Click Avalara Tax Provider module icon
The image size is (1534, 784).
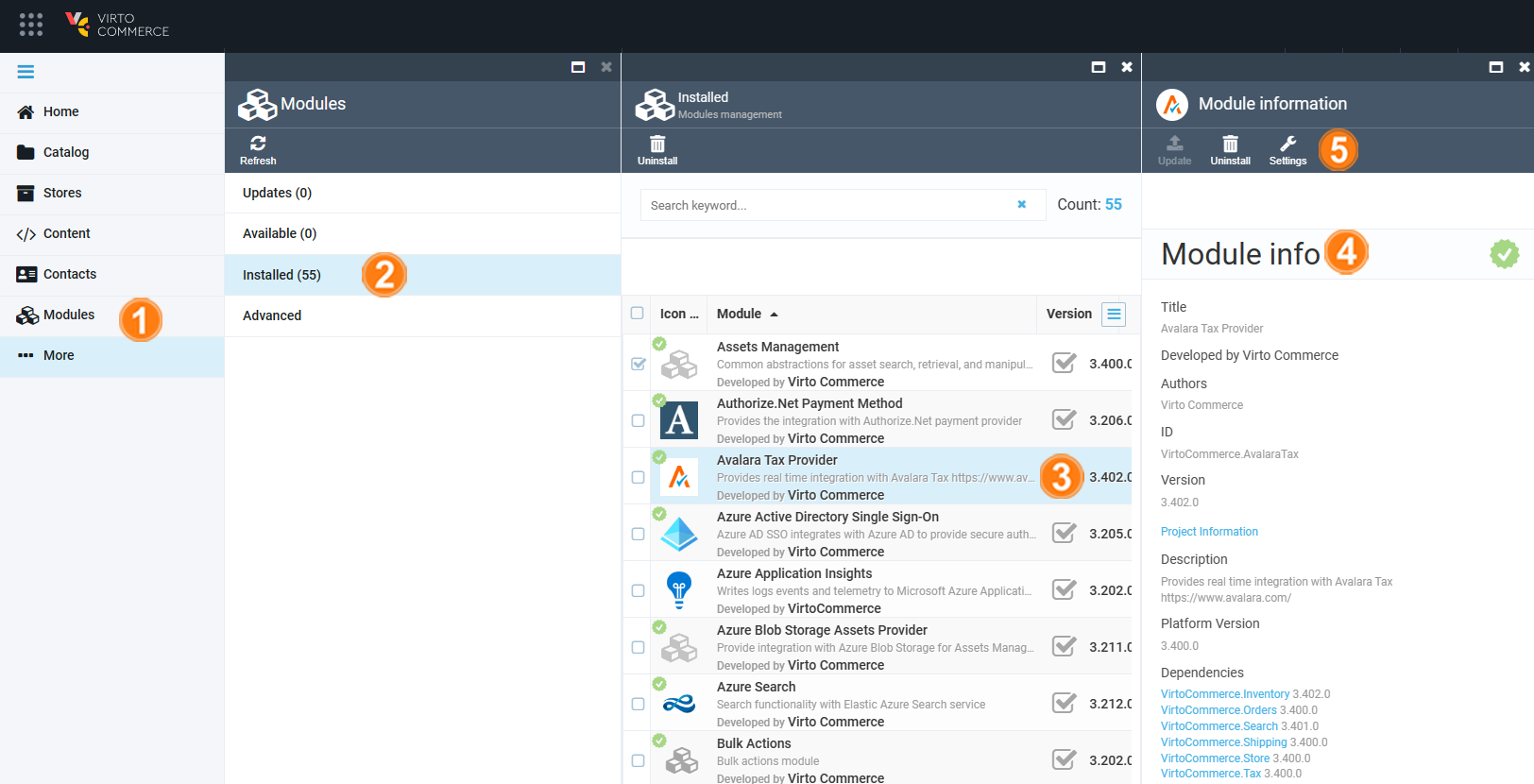tap(679, 477)
